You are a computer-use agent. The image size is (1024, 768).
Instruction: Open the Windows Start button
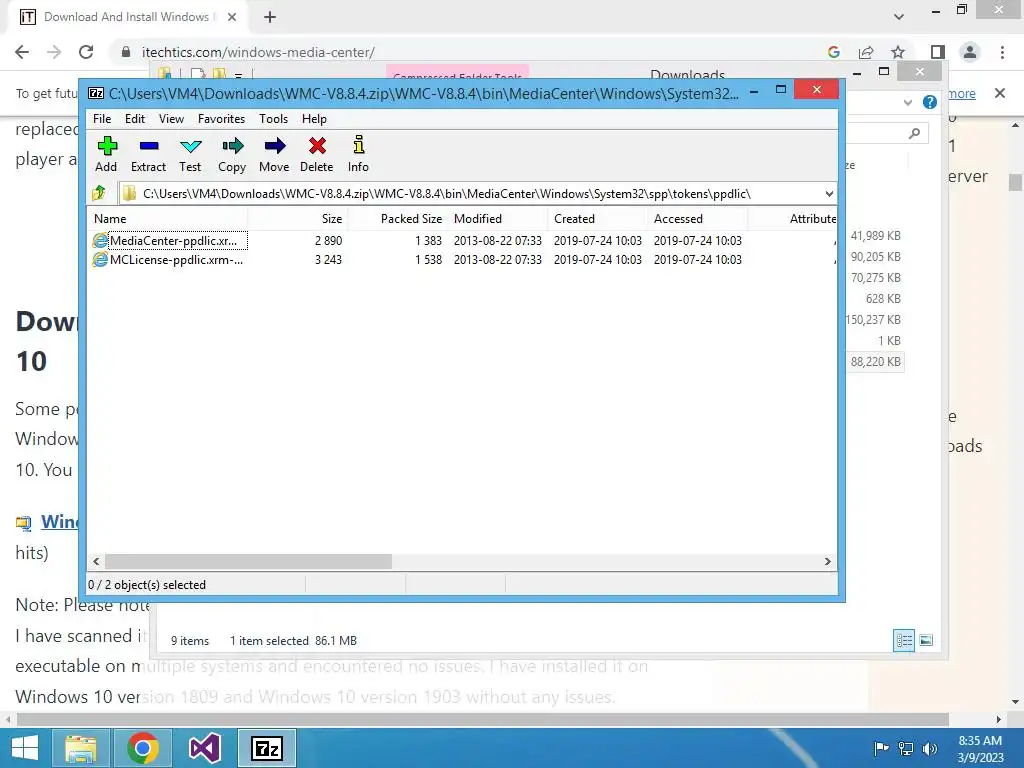click(x=25, y=748)
